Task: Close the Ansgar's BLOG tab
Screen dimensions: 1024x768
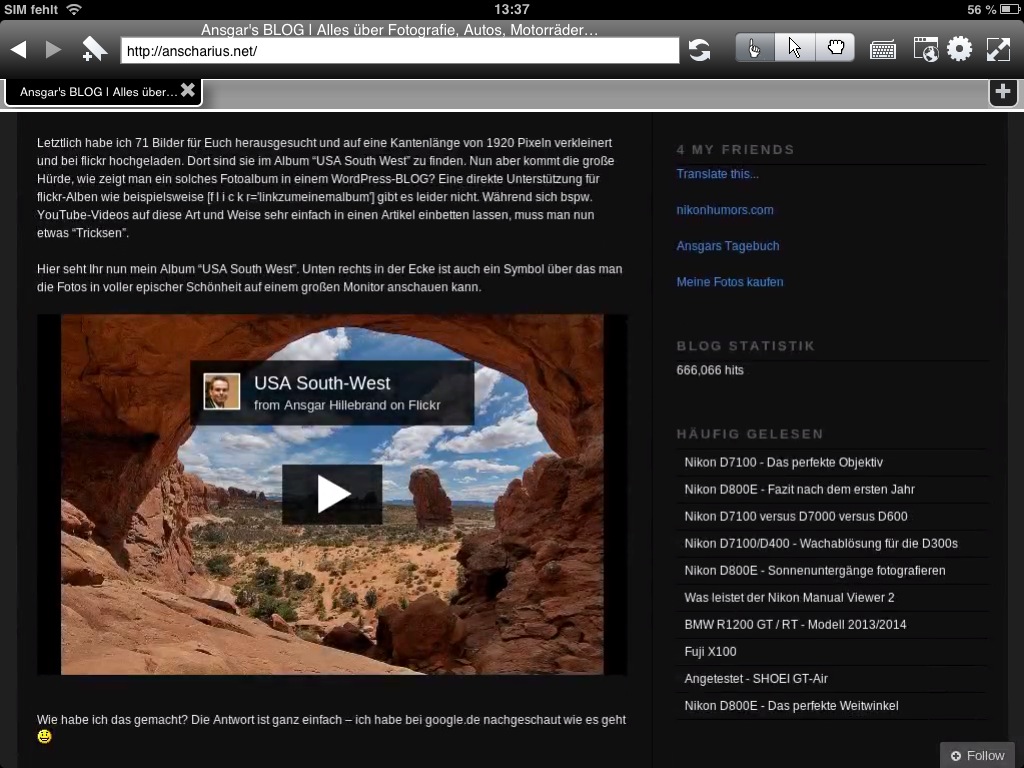Action: 188,91
